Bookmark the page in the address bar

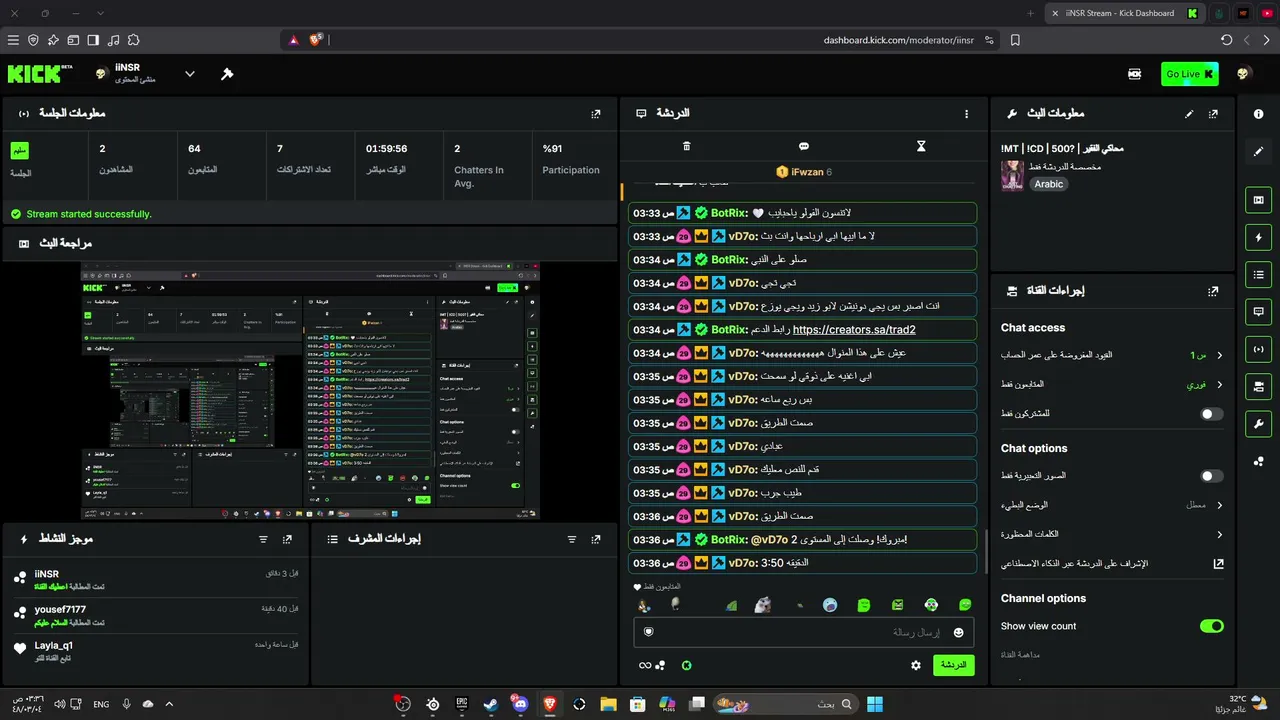(1015, 40)
